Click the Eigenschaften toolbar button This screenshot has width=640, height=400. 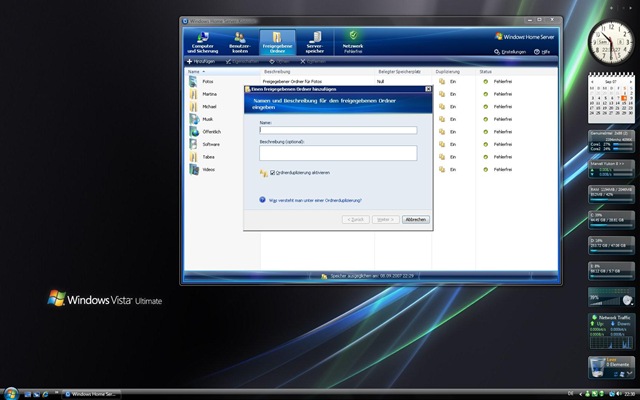(242, 62)
